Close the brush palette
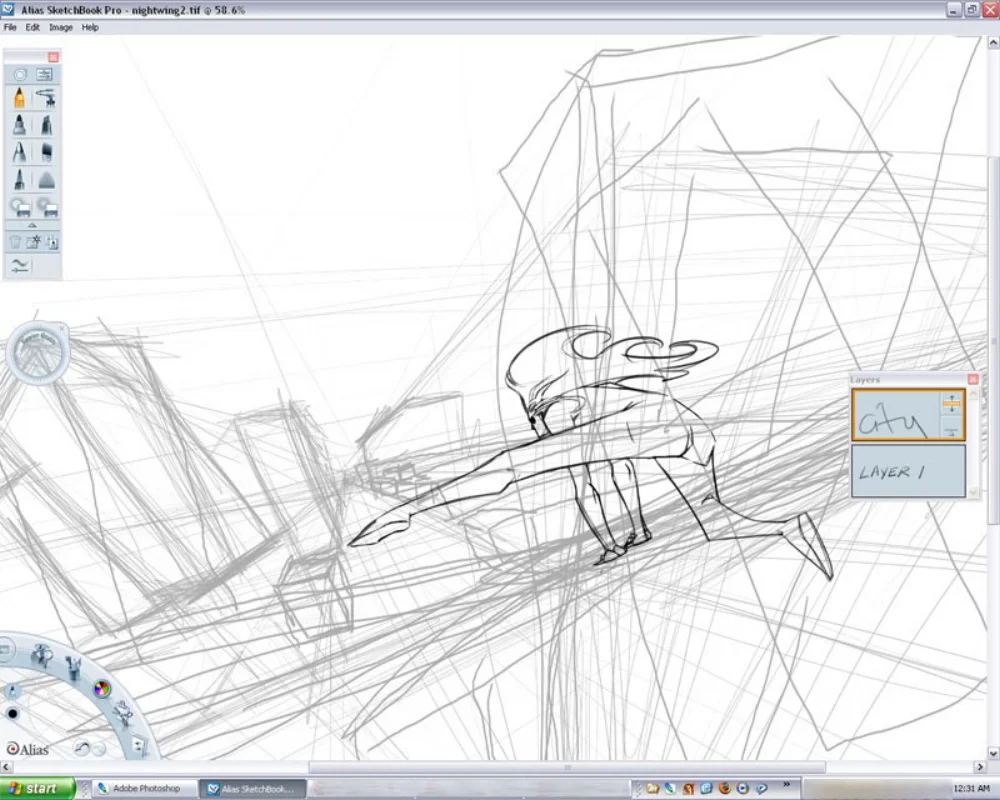1000x800 pixels. coord(54,57)
